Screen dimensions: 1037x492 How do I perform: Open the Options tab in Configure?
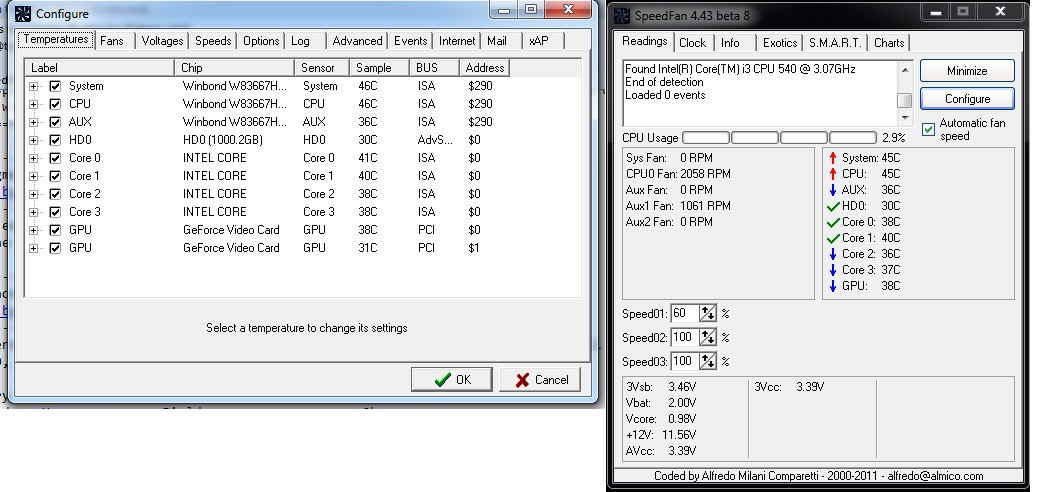261,41
